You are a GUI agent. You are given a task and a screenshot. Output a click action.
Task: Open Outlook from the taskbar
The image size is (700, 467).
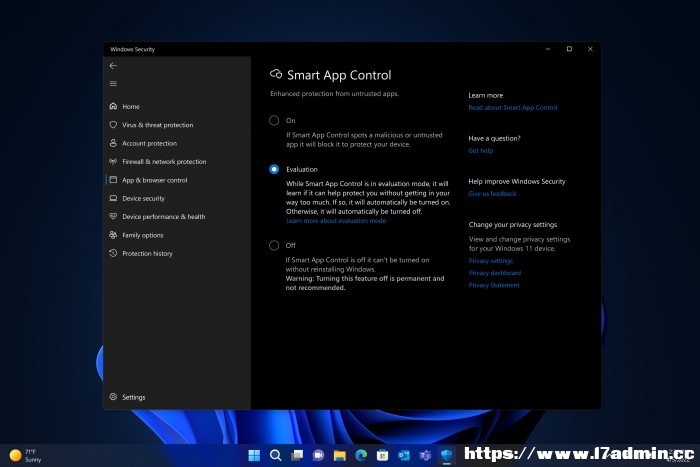pos(404,455)
